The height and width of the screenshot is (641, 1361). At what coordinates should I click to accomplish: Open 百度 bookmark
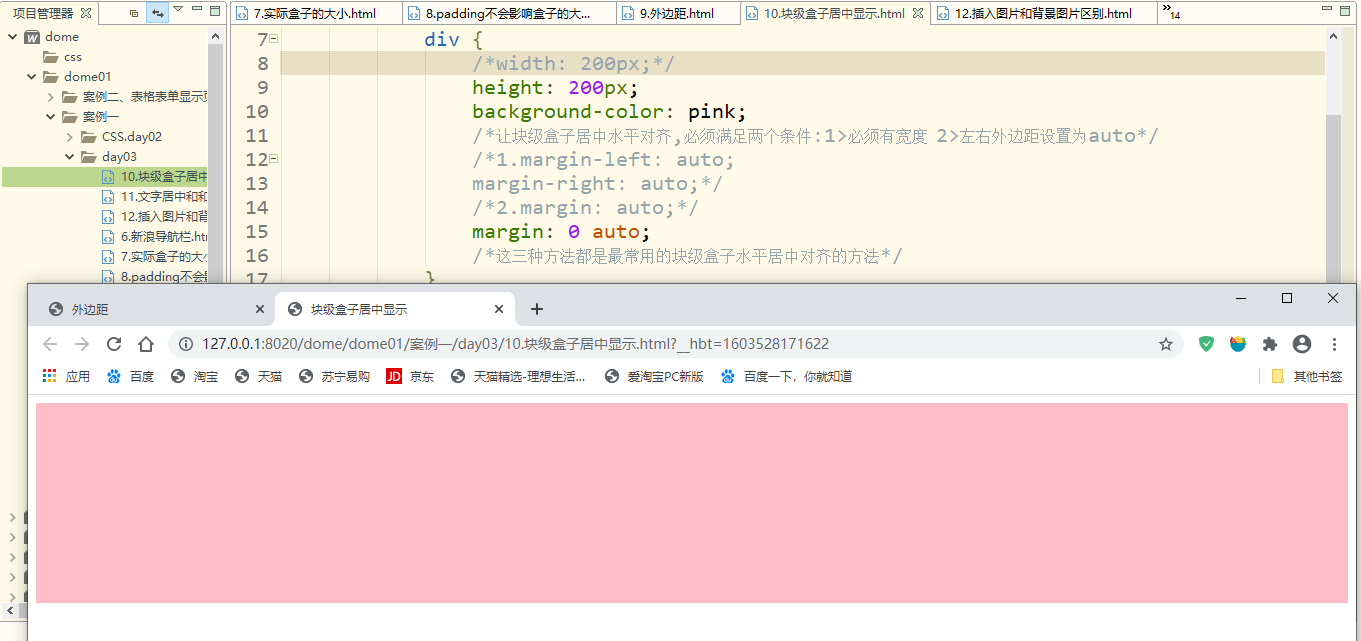tap(131, 376)
